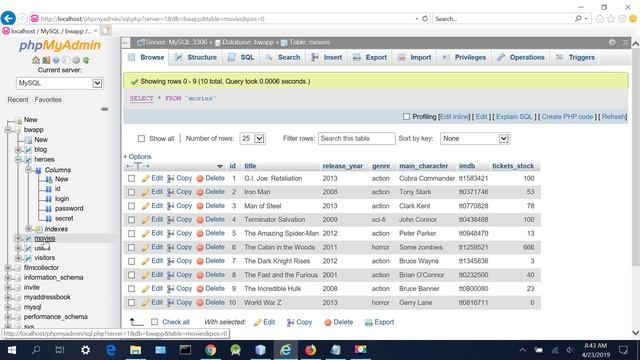This screenshot has height=360, width=640.
Task: Expand the filmcollector database node
Action: (x=8, y=268)
